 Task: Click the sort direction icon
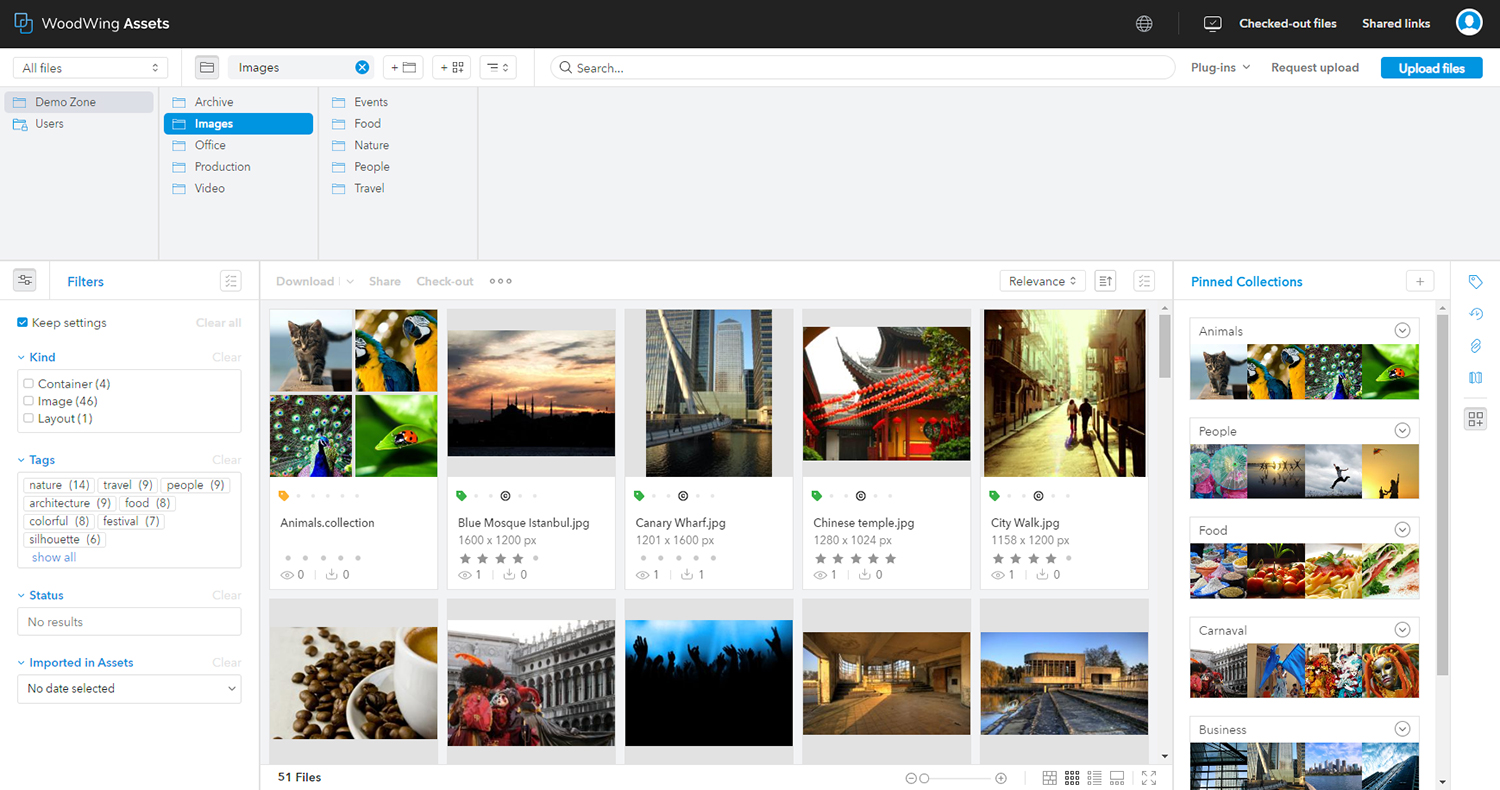tap(1105, 281)
